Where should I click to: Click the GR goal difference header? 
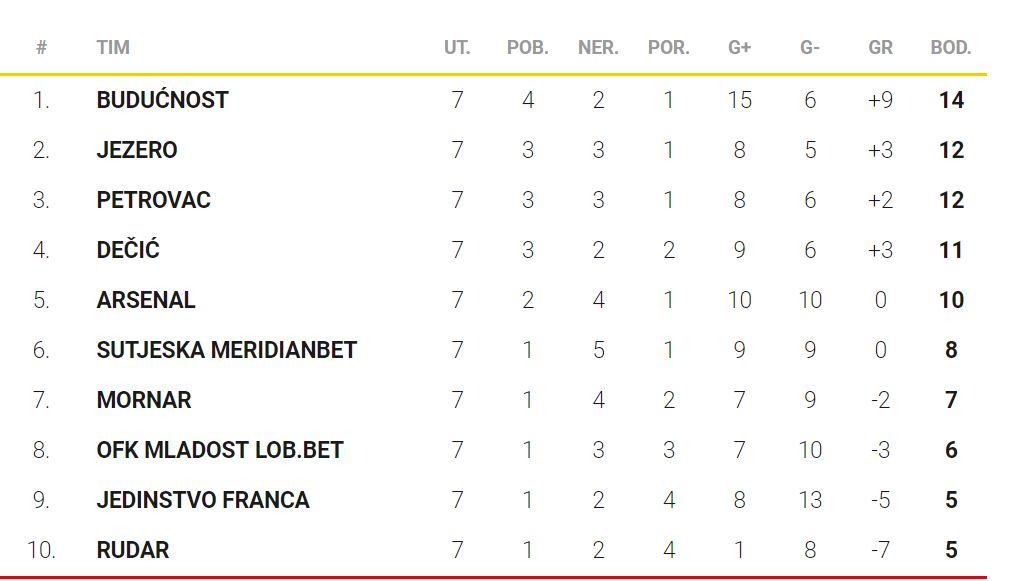(880, 47)
